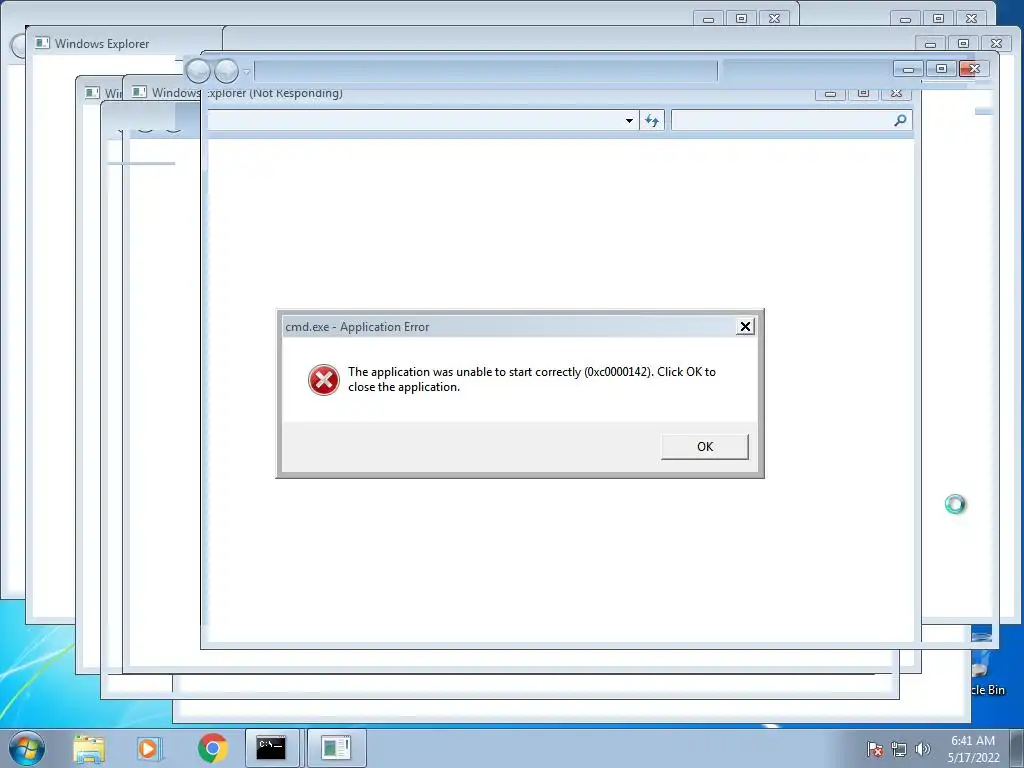Screen dimensions: 1024x768
Task: Open the clock showing 6:41 AM
Action: click(973, 748)
